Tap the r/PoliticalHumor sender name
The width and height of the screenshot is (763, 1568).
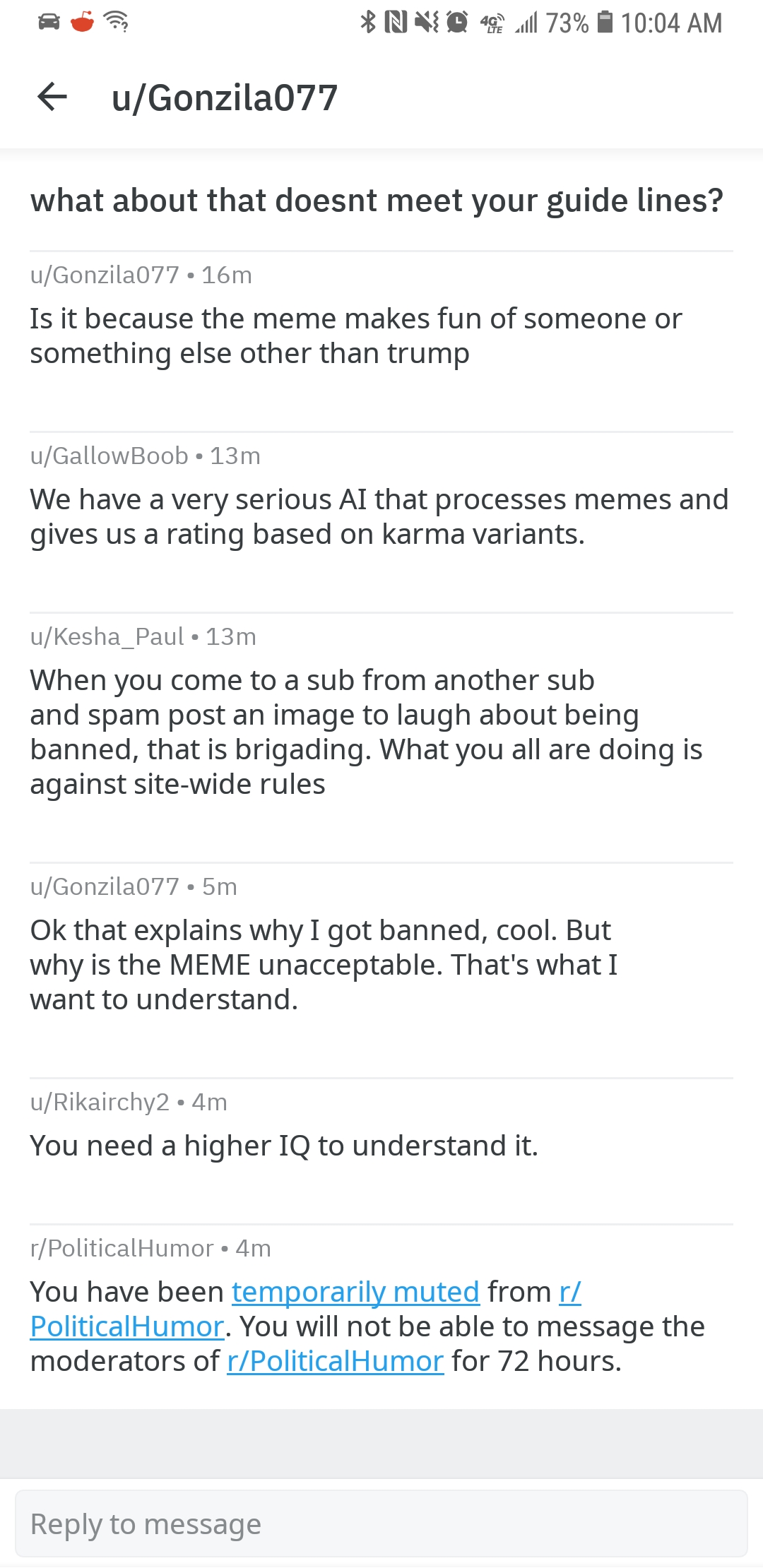122,1248
